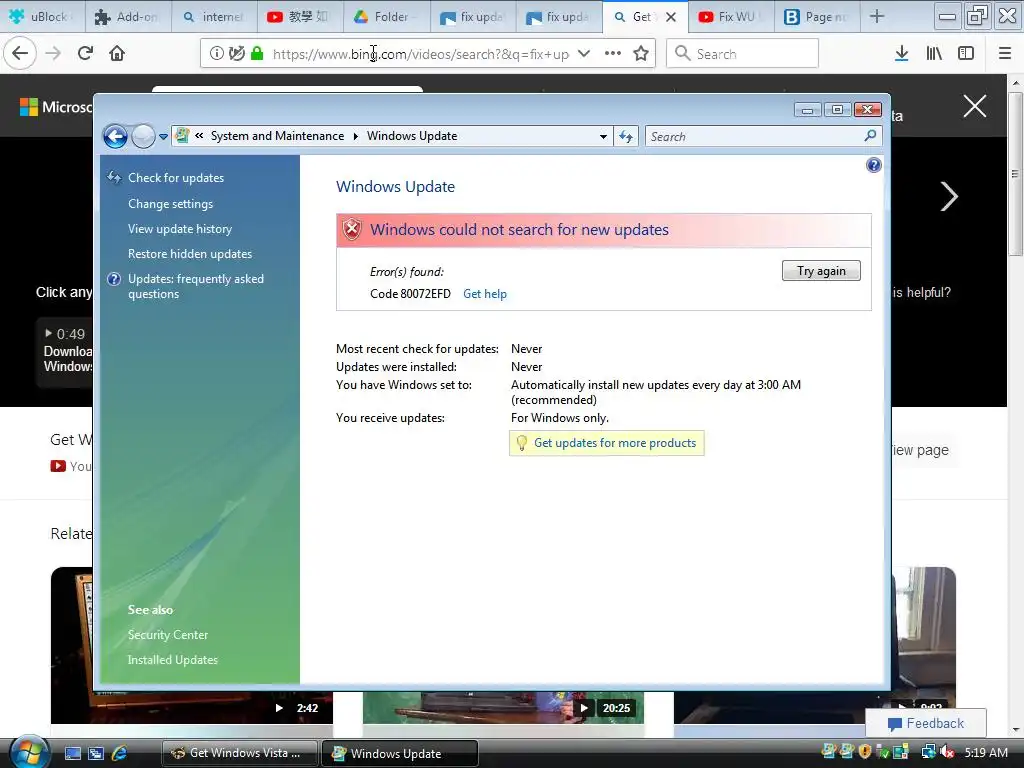This screenshot has height=768, width=1024.
Task: Click the site information icon in URL bar
Action: (x=217, y=54)
